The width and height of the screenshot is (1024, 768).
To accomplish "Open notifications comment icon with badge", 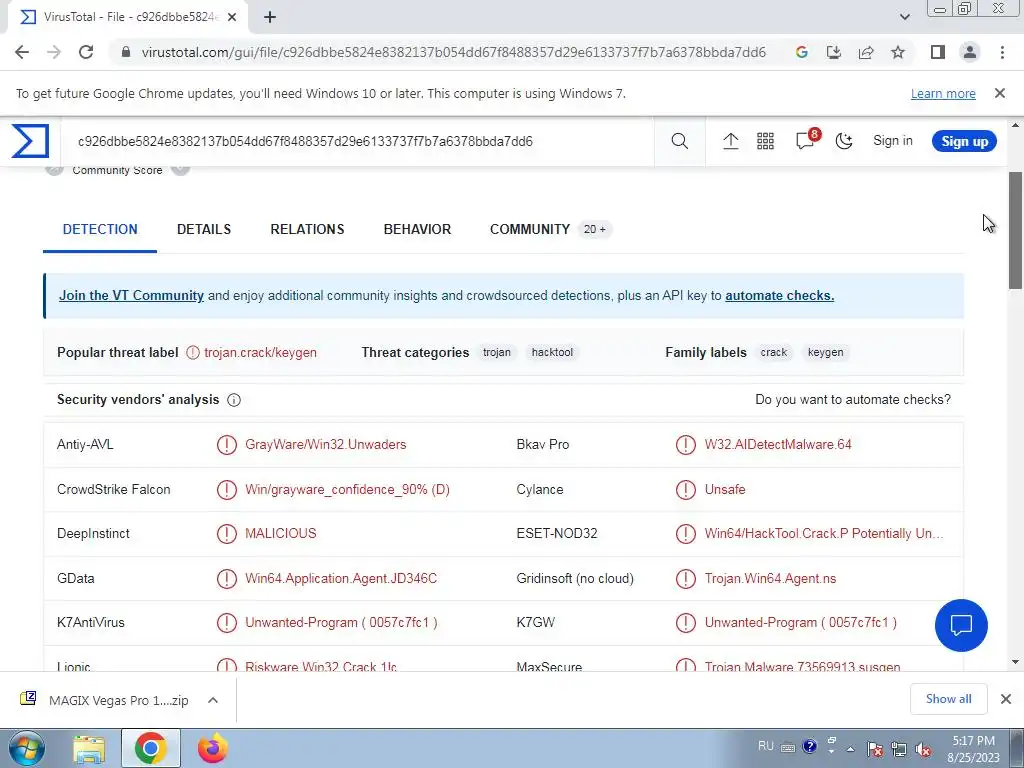I will click(806, 140).
